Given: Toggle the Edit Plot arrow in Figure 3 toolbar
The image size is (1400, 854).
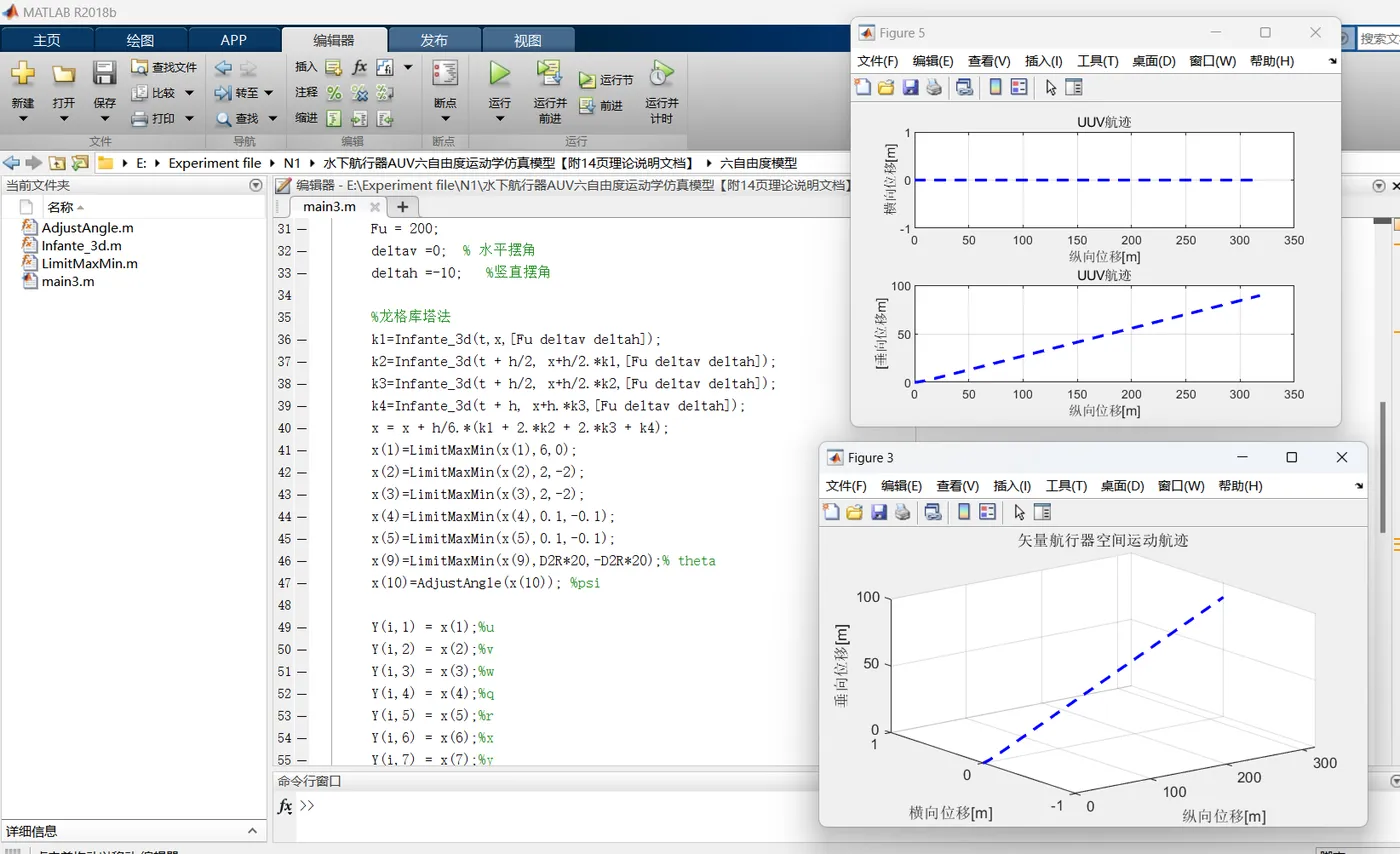Looking at the screenshot, I should tap(1019, 512).
